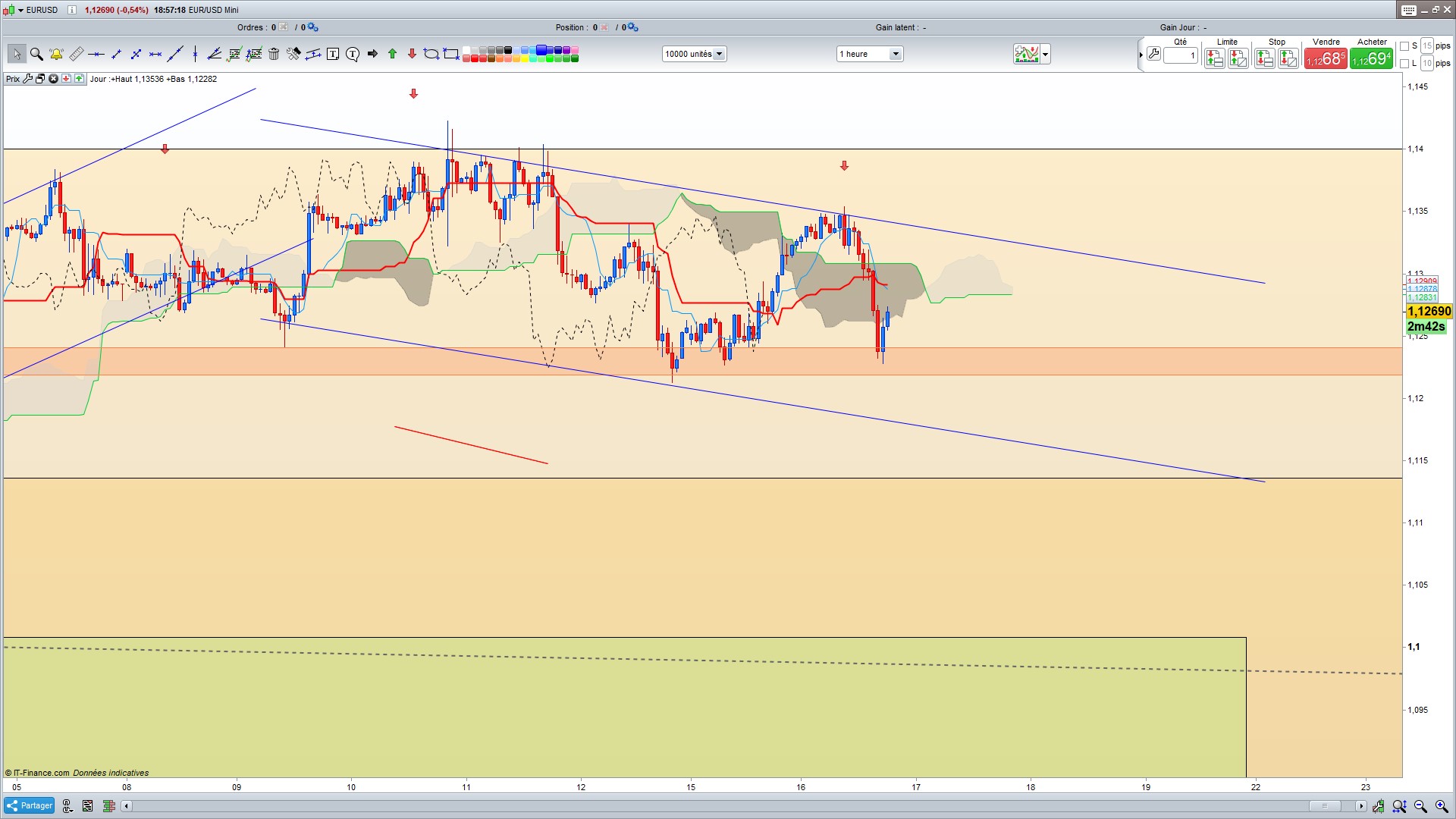
Task: Insert a text speech bubble annotation
Action: click(x=353, y=54)
